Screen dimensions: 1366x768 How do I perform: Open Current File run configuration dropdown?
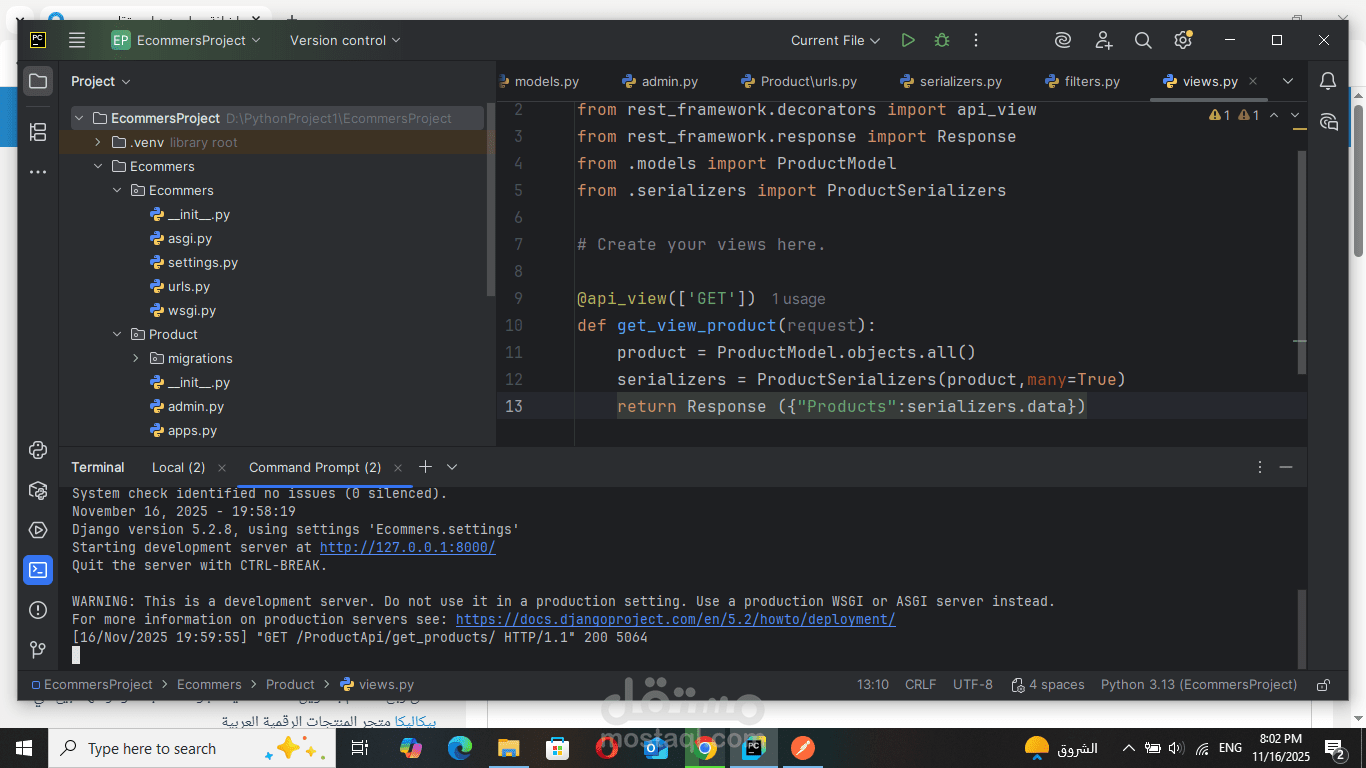pyautogui.click(x=835, y=40)
